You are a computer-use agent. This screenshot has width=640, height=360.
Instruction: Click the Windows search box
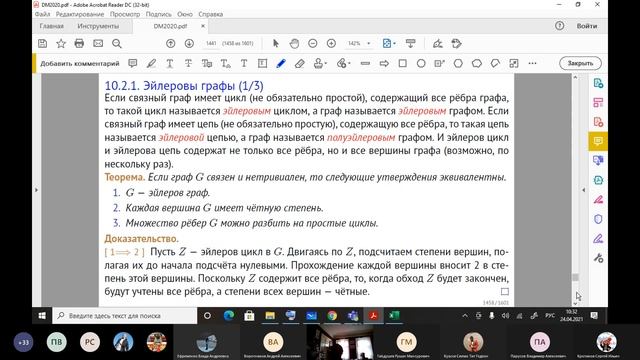pyautogui.click(x=125, y=316)
